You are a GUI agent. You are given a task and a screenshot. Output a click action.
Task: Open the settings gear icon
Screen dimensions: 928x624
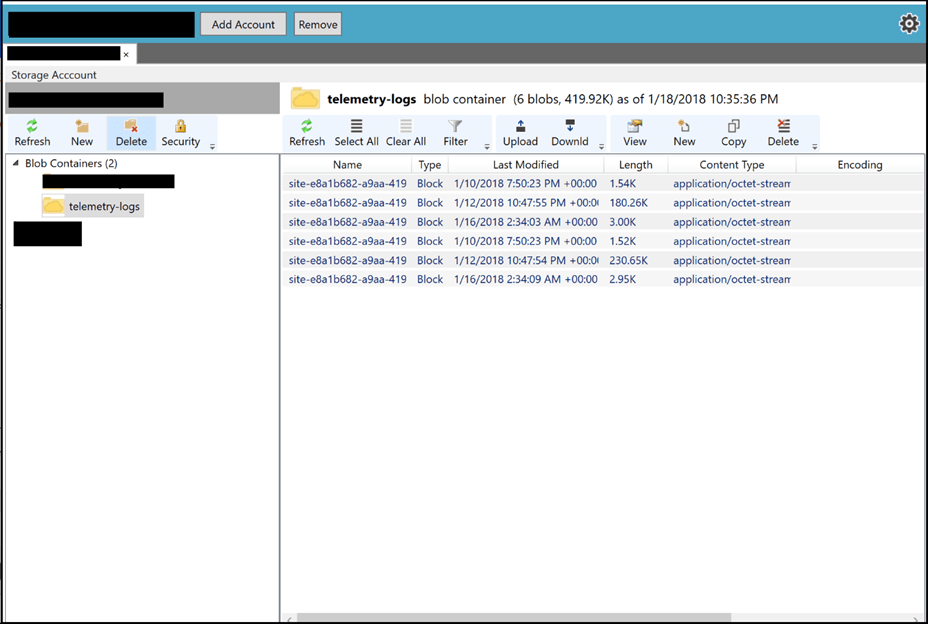pyautogui.click(x=909, y=24)
